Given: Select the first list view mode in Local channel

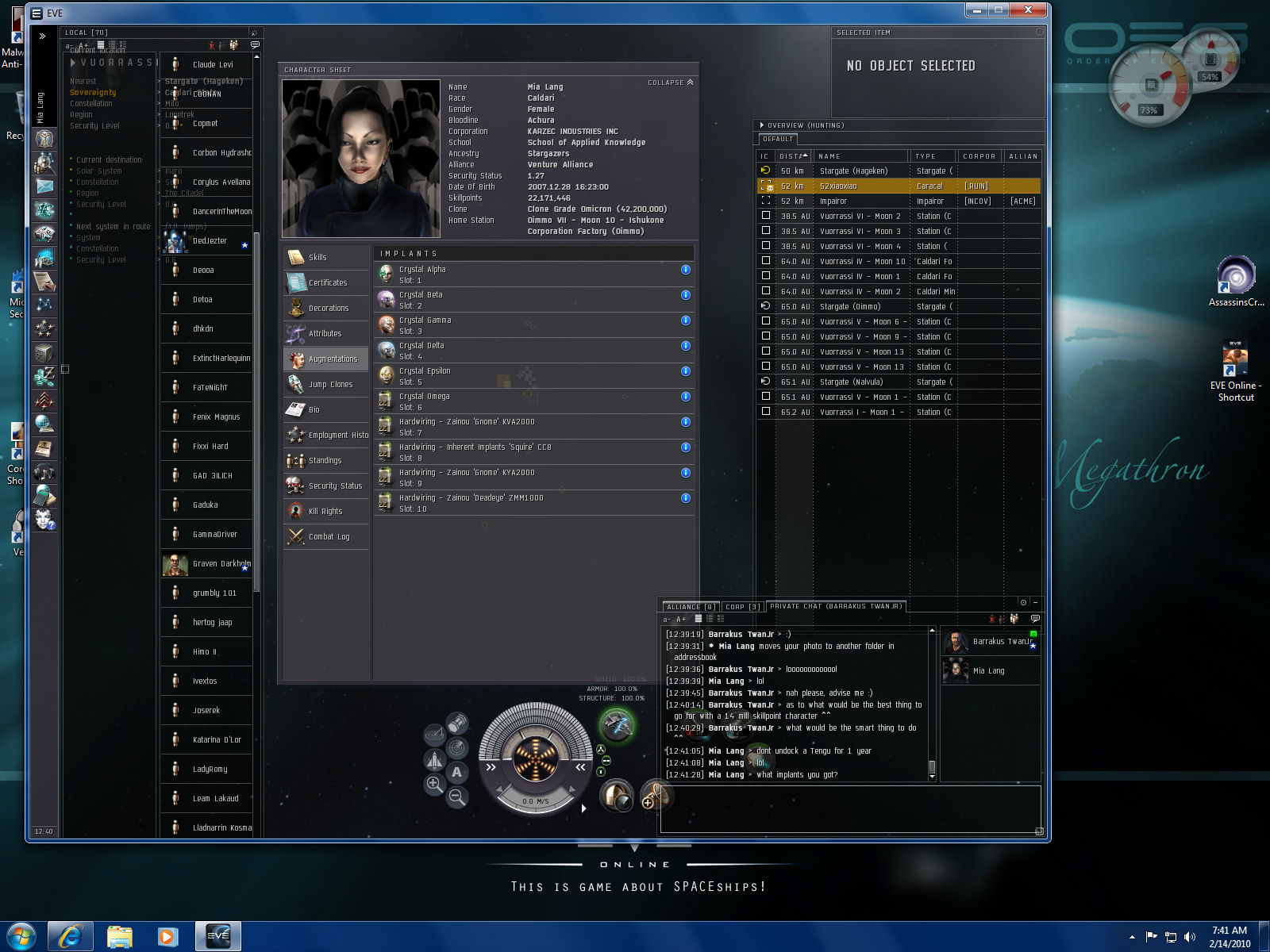Looking at the screenshot, I should (x=101, y=45).
